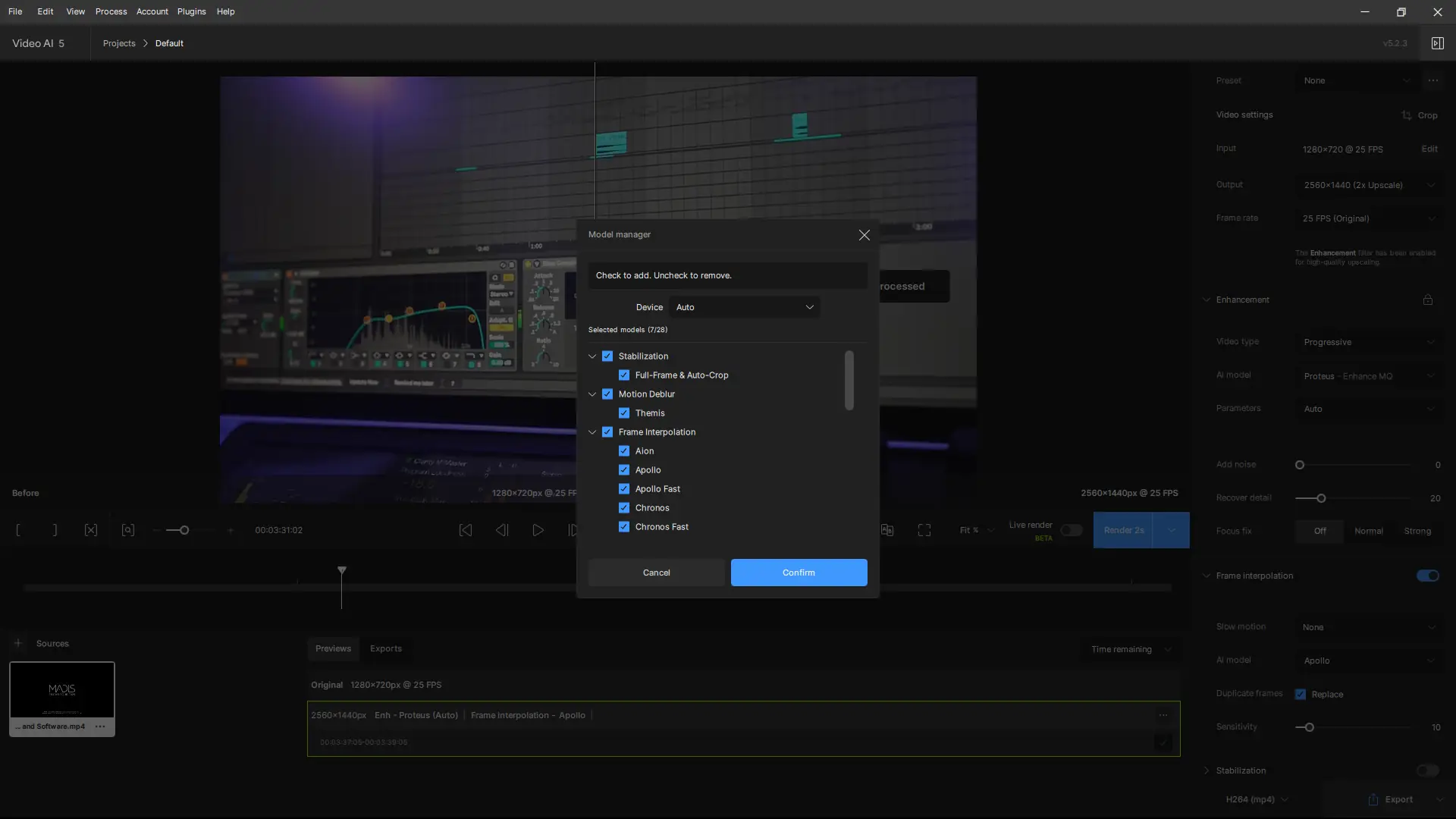Uncheck the Themis model checkbox

point(624,413)
